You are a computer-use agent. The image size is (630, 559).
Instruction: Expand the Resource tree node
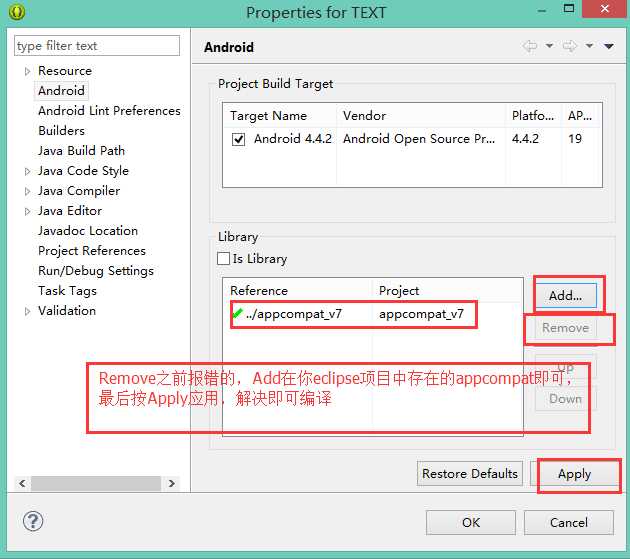coord(27,72)
